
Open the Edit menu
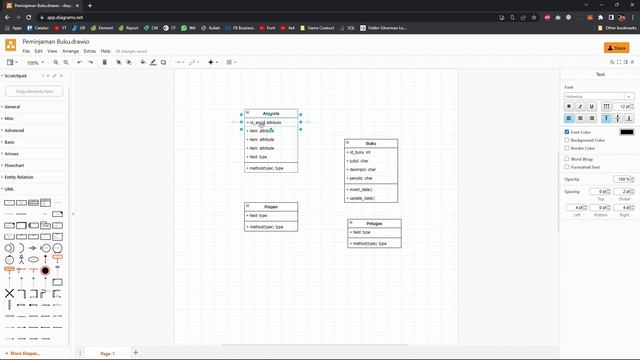click(38, 51)
